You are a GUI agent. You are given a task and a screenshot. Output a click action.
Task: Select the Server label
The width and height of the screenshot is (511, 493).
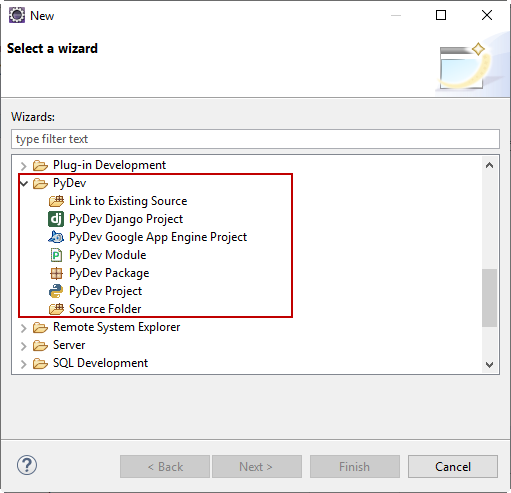pos(69,345)
